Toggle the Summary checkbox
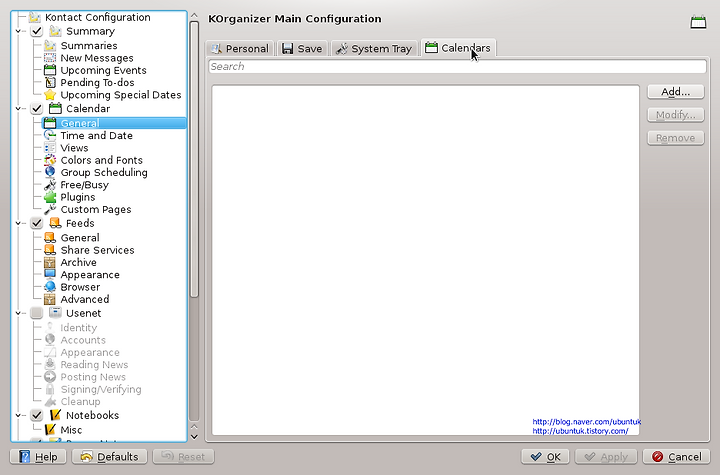Image resolution: width=720 pixels, height=475 pixels. point(37,31)
